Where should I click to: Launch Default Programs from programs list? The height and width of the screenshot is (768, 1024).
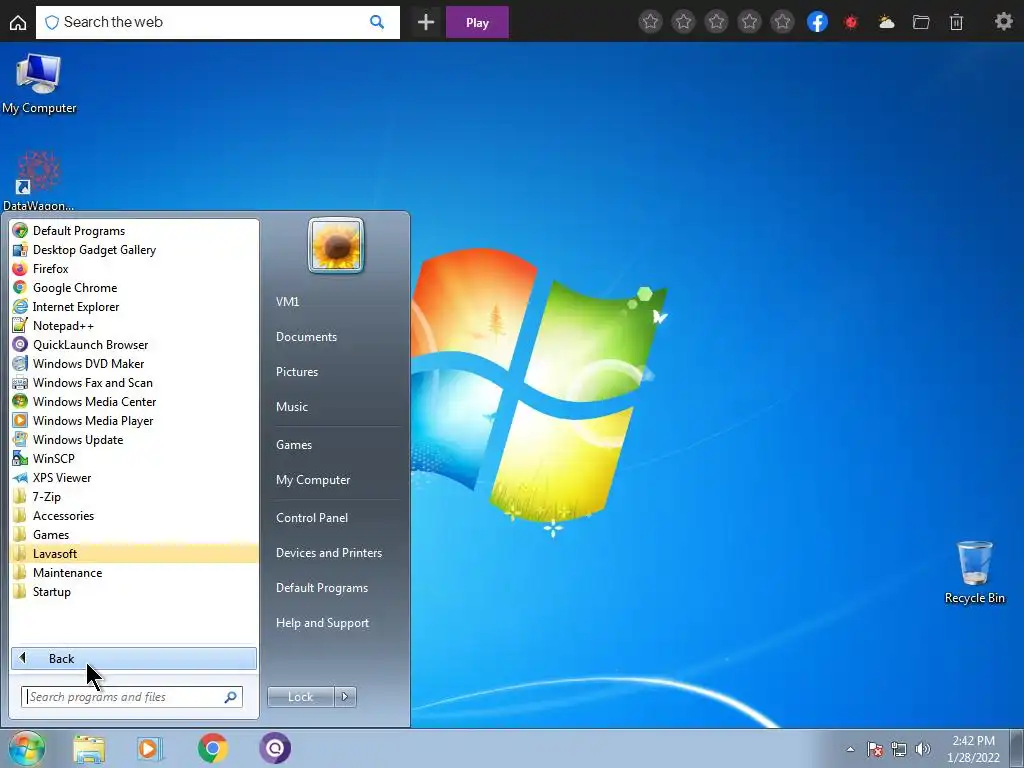[x=134, y=231]
